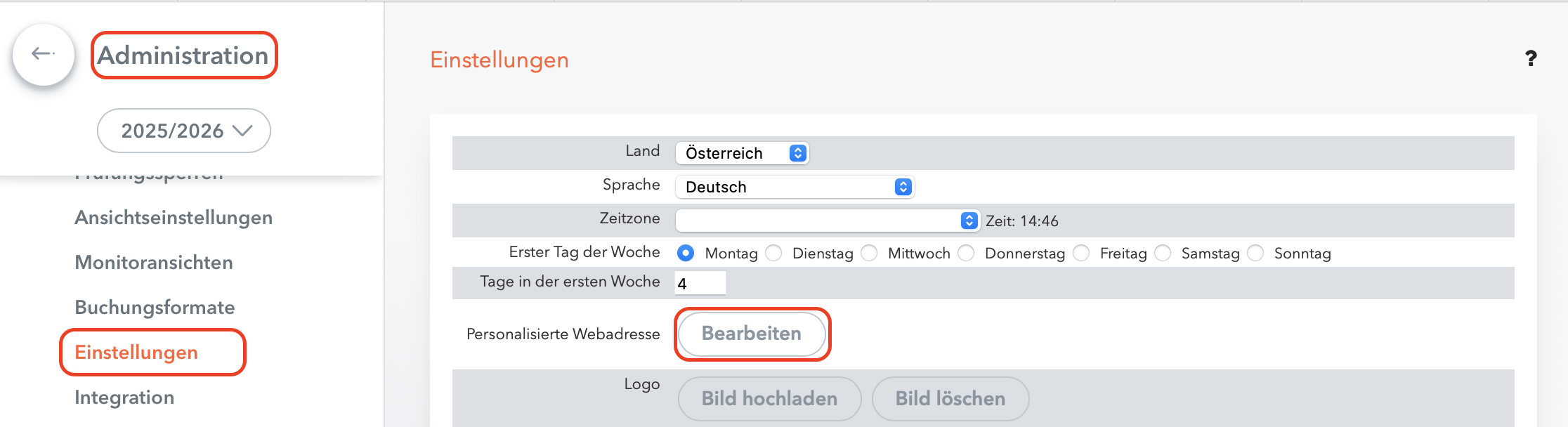Click the back arrow button
The width and height of the screenshot is (1568, 427).
click(44, 54)
